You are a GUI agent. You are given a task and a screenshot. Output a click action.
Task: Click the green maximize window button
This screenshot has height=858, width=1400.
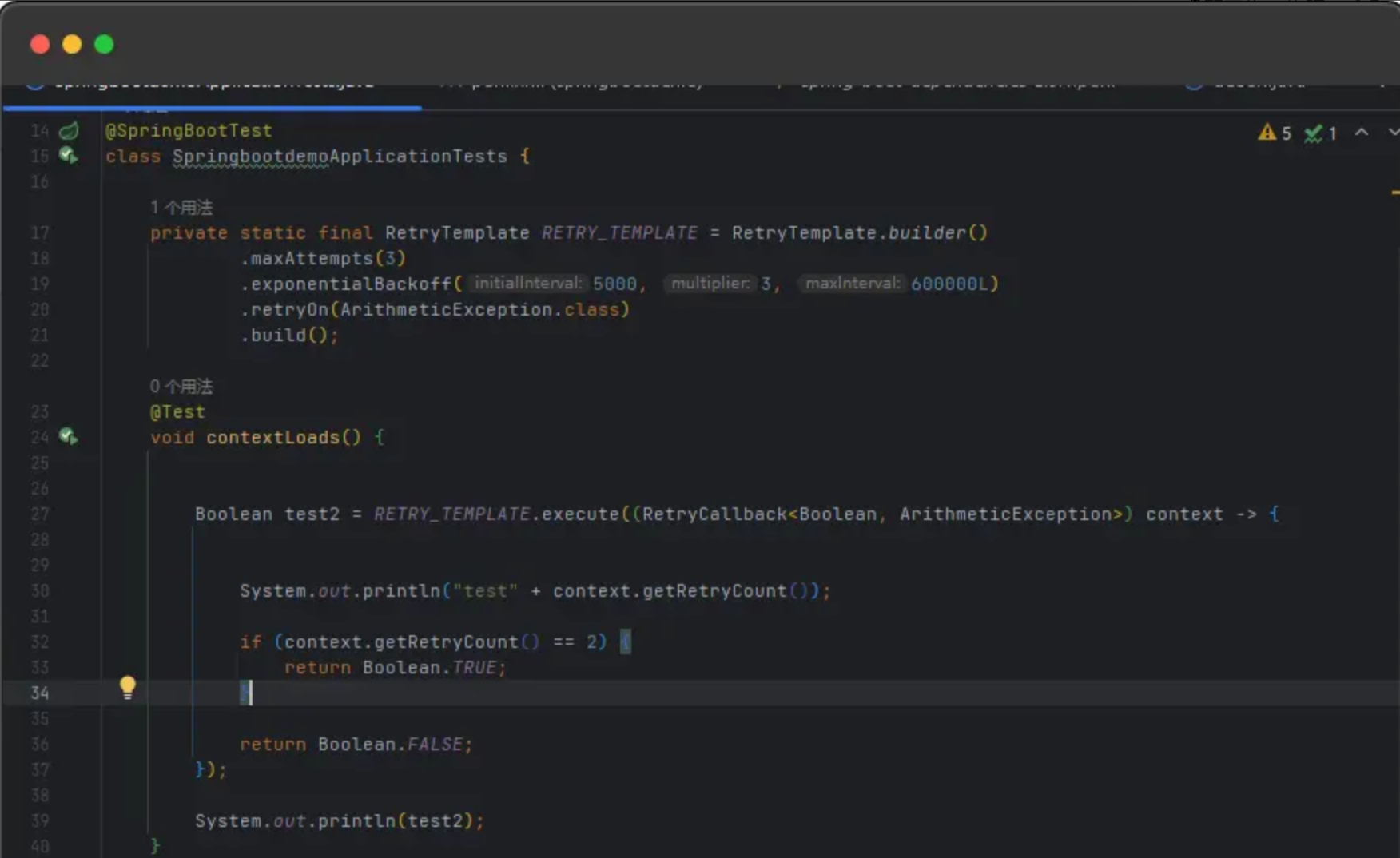point(104,44)
